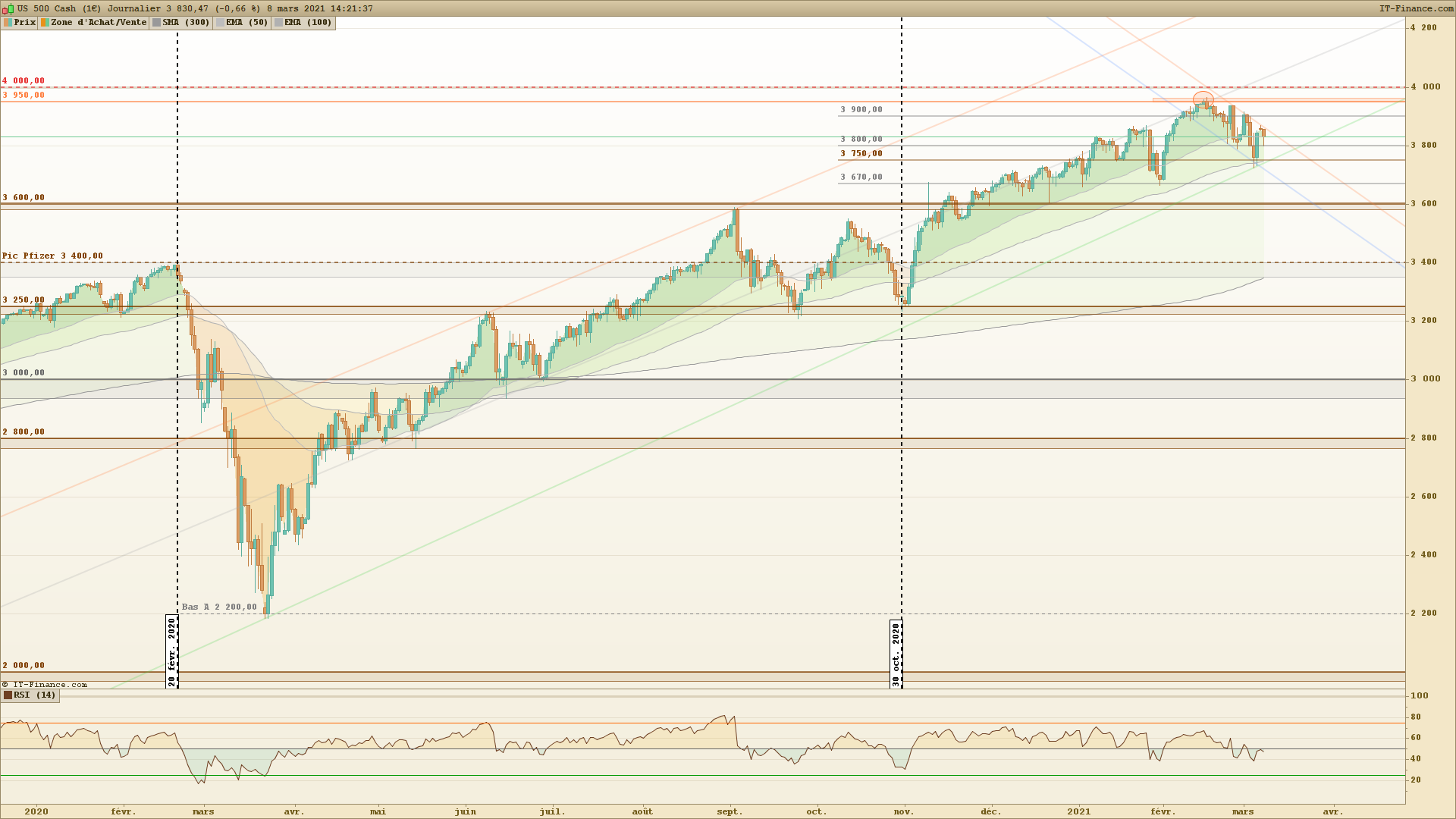The image size is (1456, 819).
Task: Click the 4 000,00 red resistance label
Action: [24, 80]
